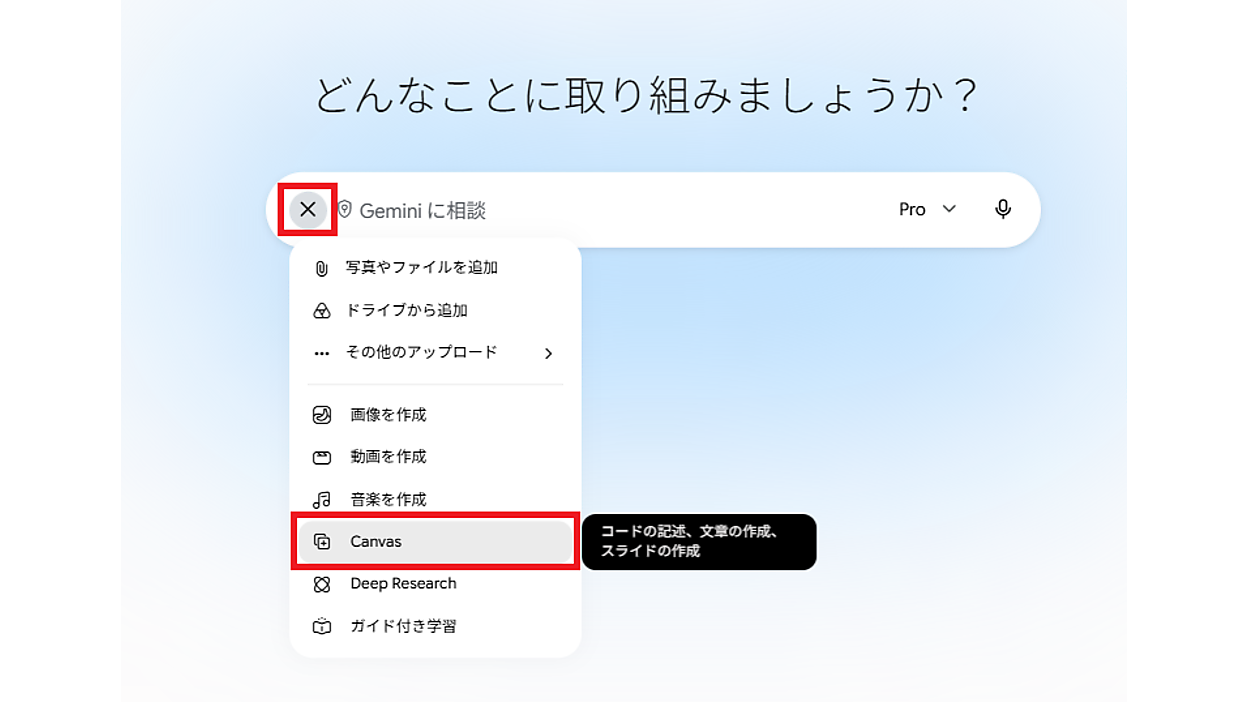The width and height of the screenshot is (1248, 702).
Task: Select Deep Research option
Action: coord(435,584)
